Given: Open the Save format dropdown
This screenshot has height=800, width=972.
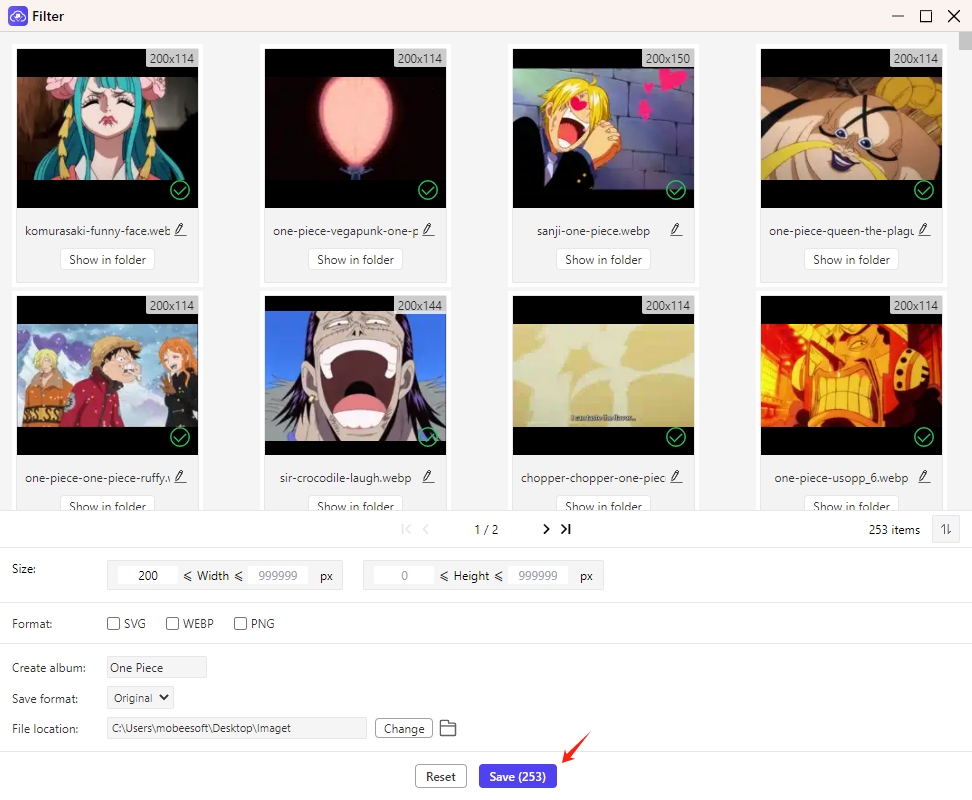Looking at the screenshot, I should (141, 698).
